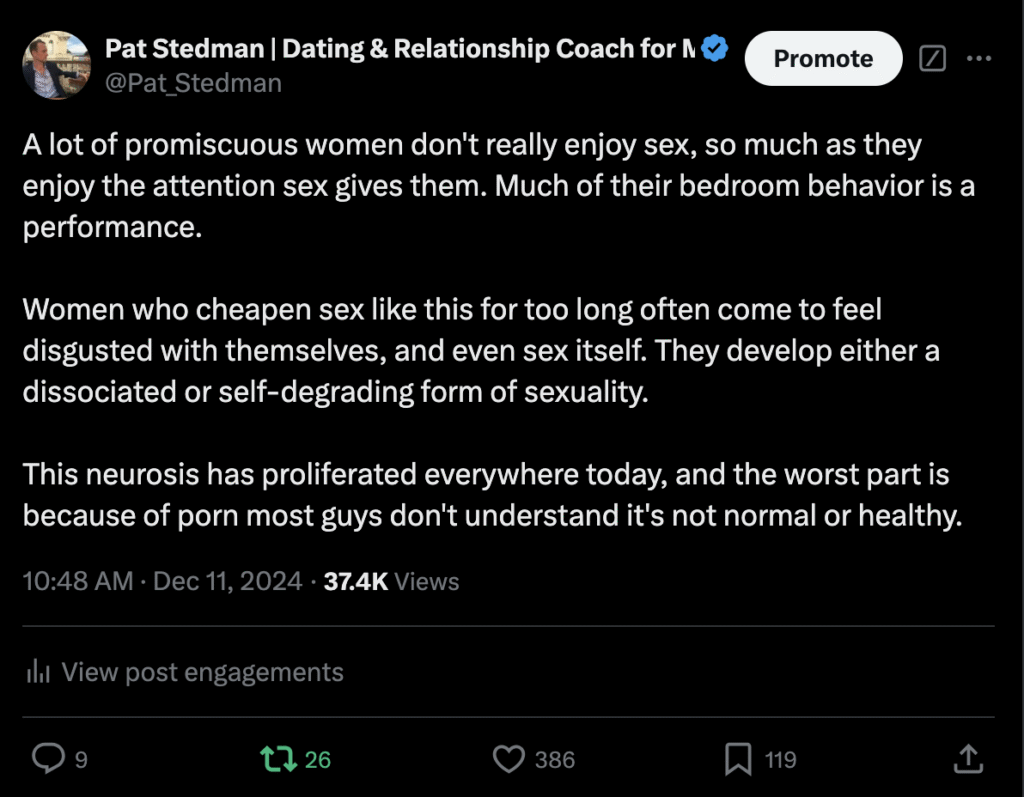The width and height of the screenshot is (1024, 797).
Task: Click the share upload arrow icon
Action: pyautogui.click(x=968, y=759)
